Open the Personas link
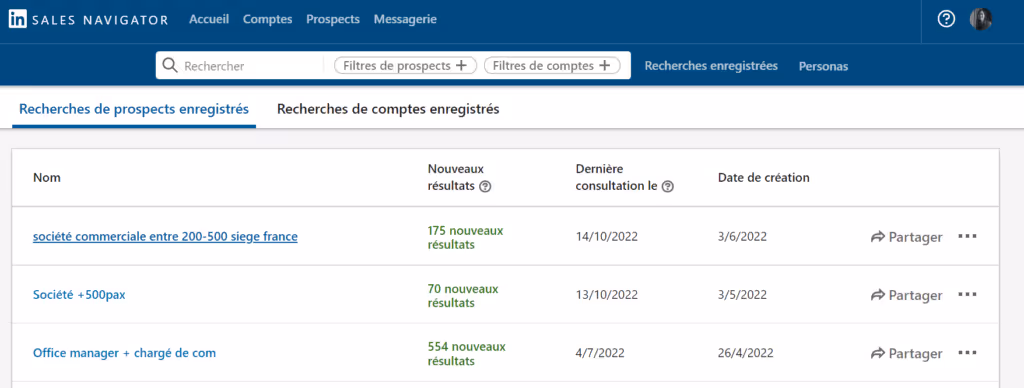 pos(824,66)
